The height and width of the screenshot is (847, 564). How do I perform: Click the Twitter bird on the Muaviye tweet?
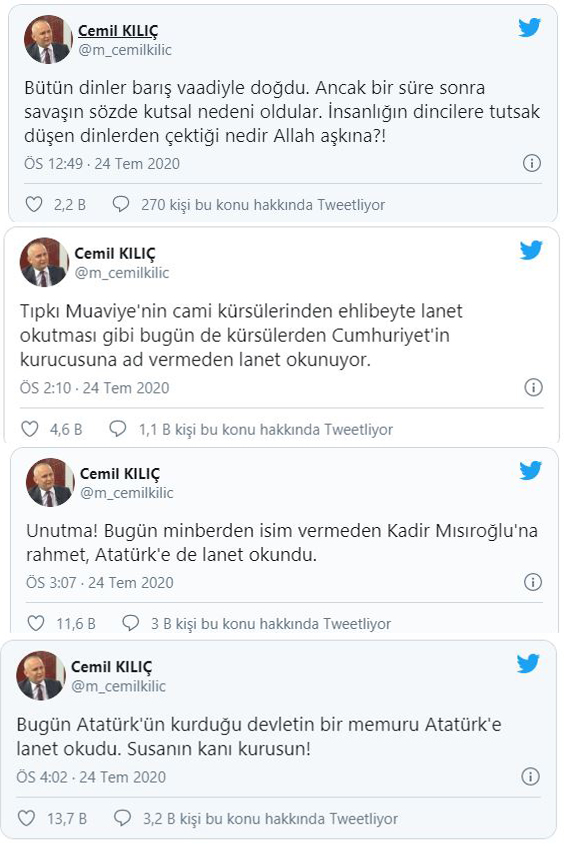[531, 250]
